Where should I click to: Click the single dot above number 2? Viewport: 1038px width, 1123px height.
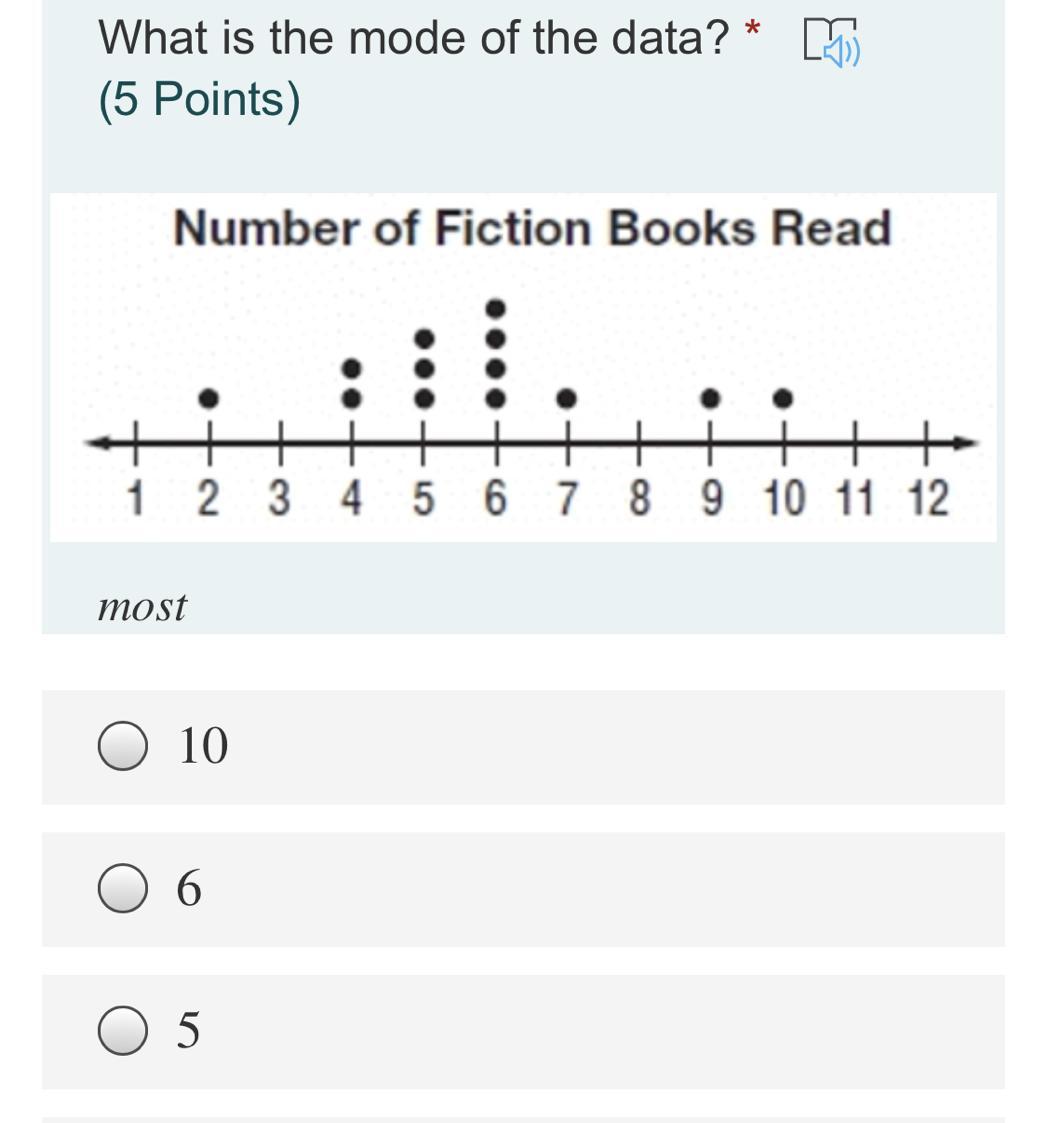(208, 397)
